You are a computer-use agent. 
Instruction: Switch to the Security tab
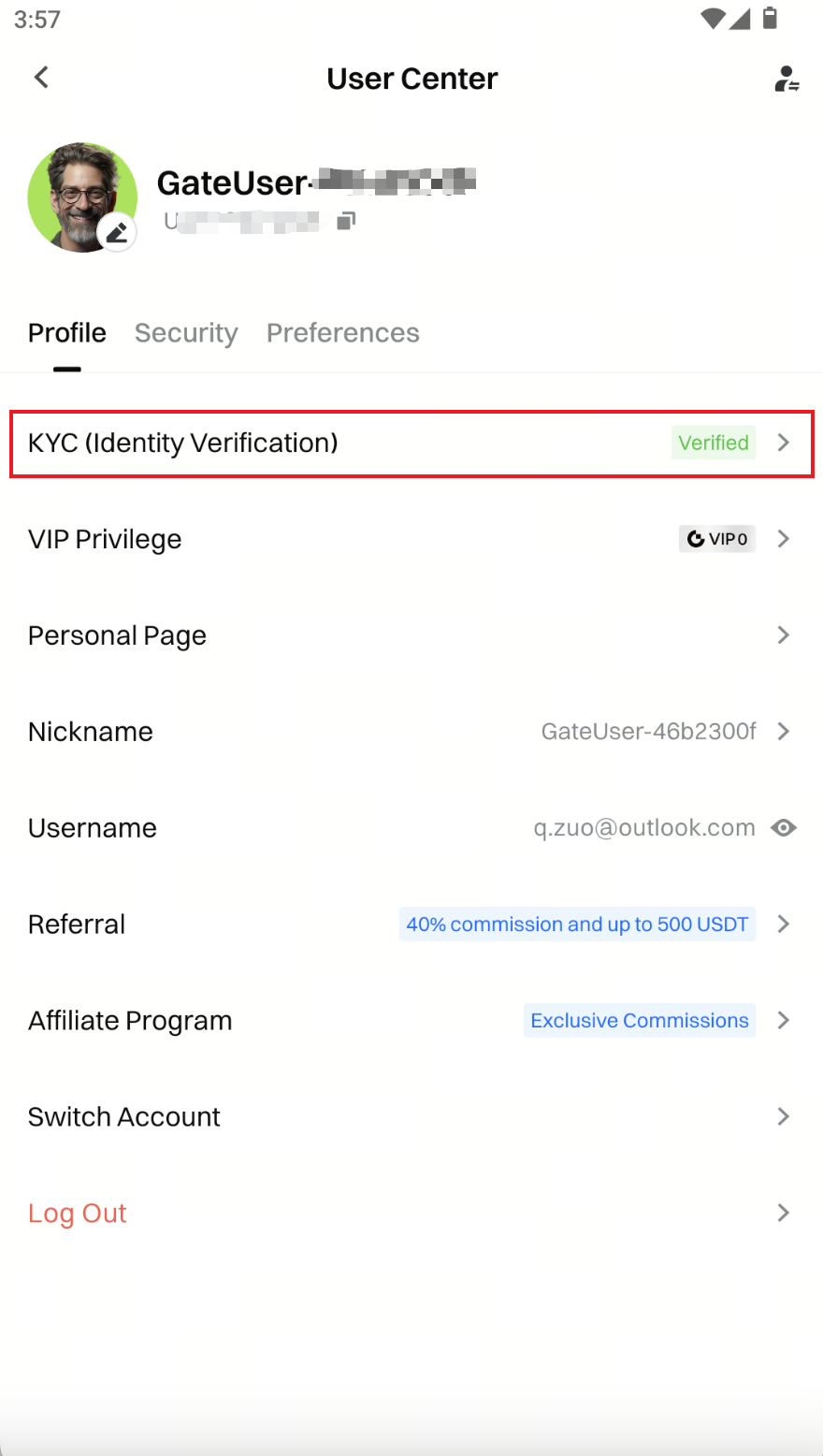click(x=186, y=333)
